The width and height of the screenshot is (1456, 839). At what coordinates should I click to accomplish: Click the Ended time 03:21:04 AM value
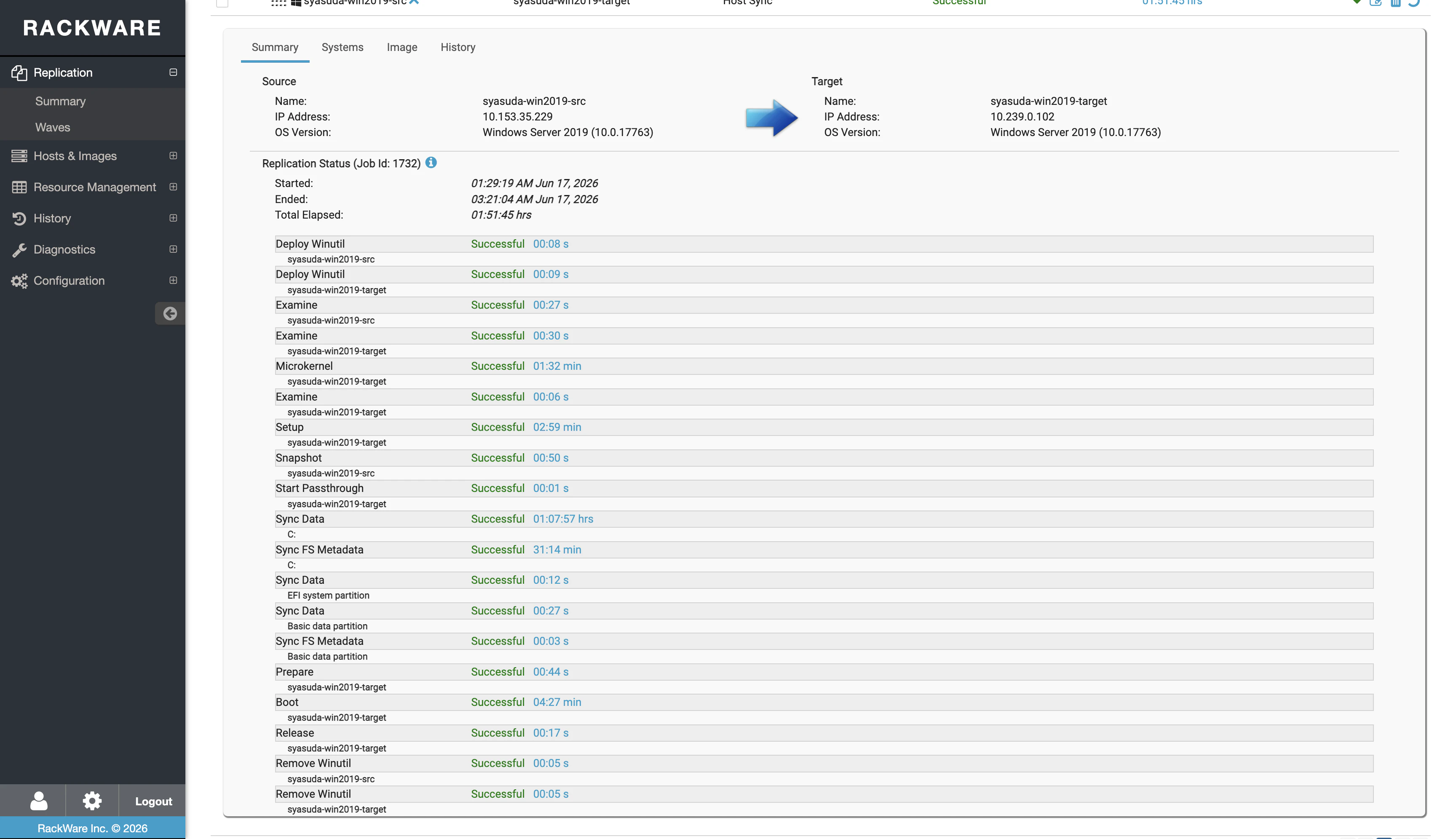pyautogui.click(x=534, y=199)
